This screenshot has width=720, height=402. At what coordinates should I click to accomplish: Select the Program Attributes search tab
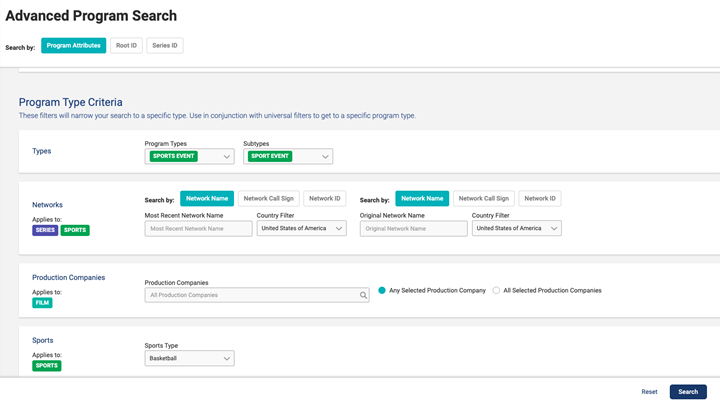73,45
